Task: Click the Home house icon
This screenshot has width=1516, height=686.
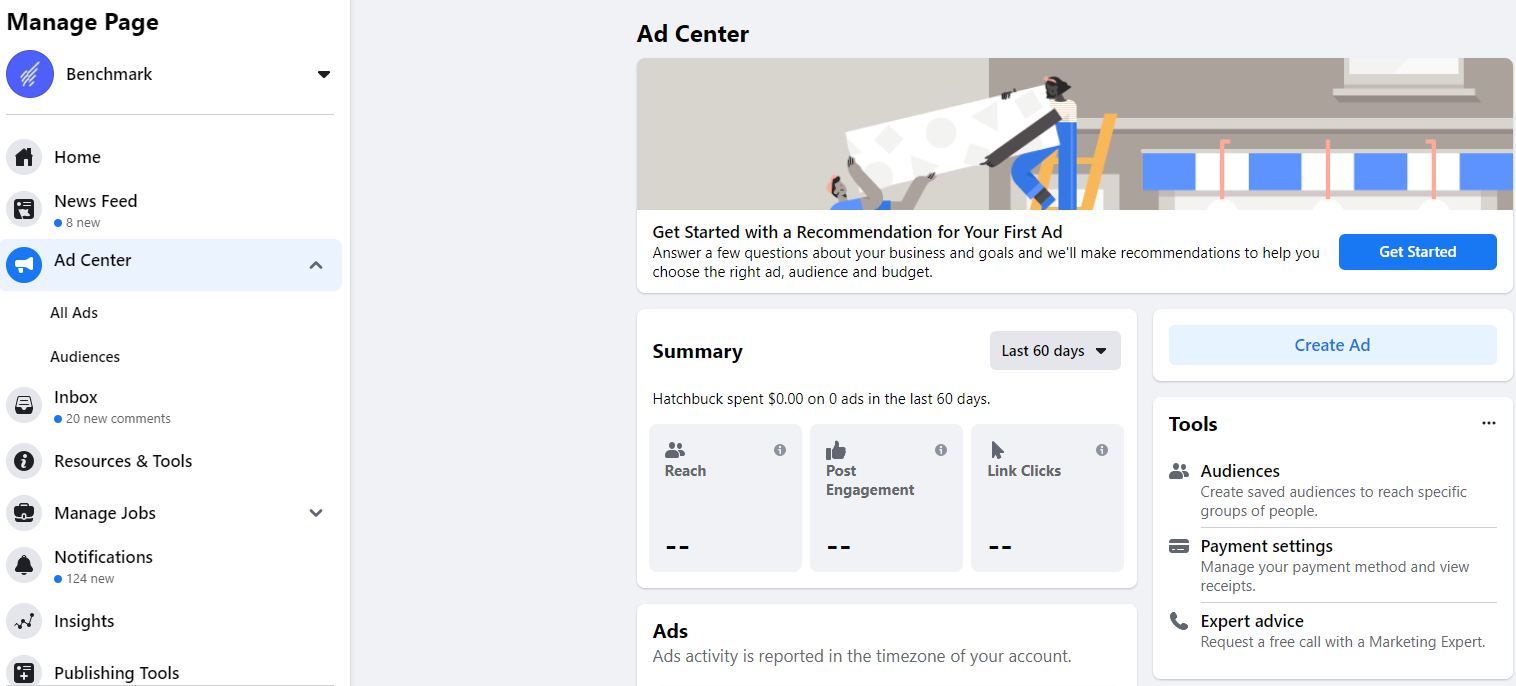Action: tap(24, 157)
